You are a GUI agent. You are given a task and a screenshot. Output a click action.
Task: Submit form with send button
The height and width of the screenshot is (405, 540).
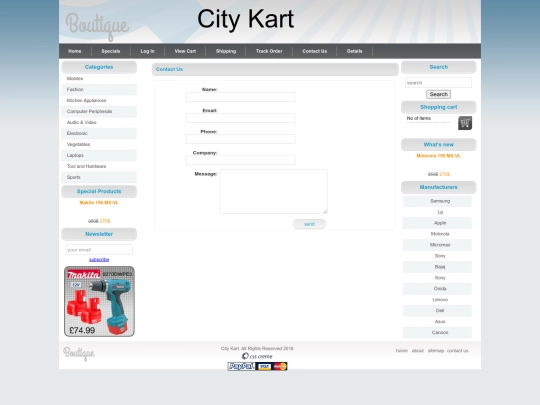(x=309, y=224)
